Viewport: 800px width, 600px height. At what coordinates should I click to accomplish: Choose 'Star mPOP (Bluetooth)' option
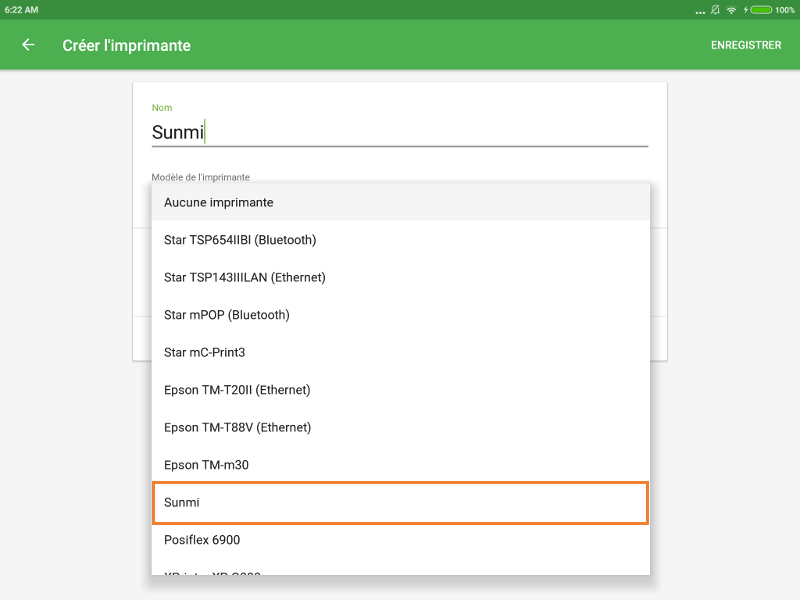point(400,315)
